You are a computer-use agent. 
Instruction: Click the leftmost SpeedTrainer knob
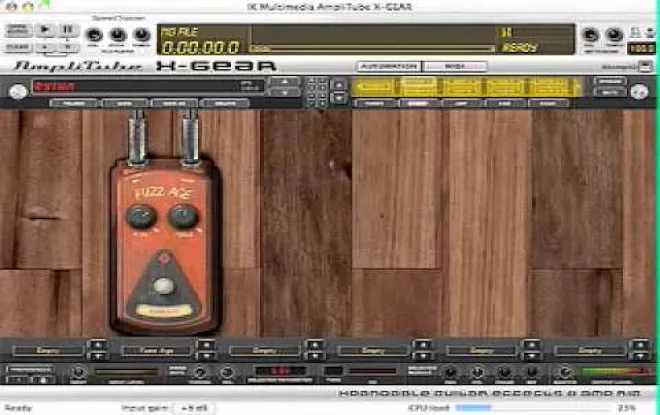pos(94,35)
